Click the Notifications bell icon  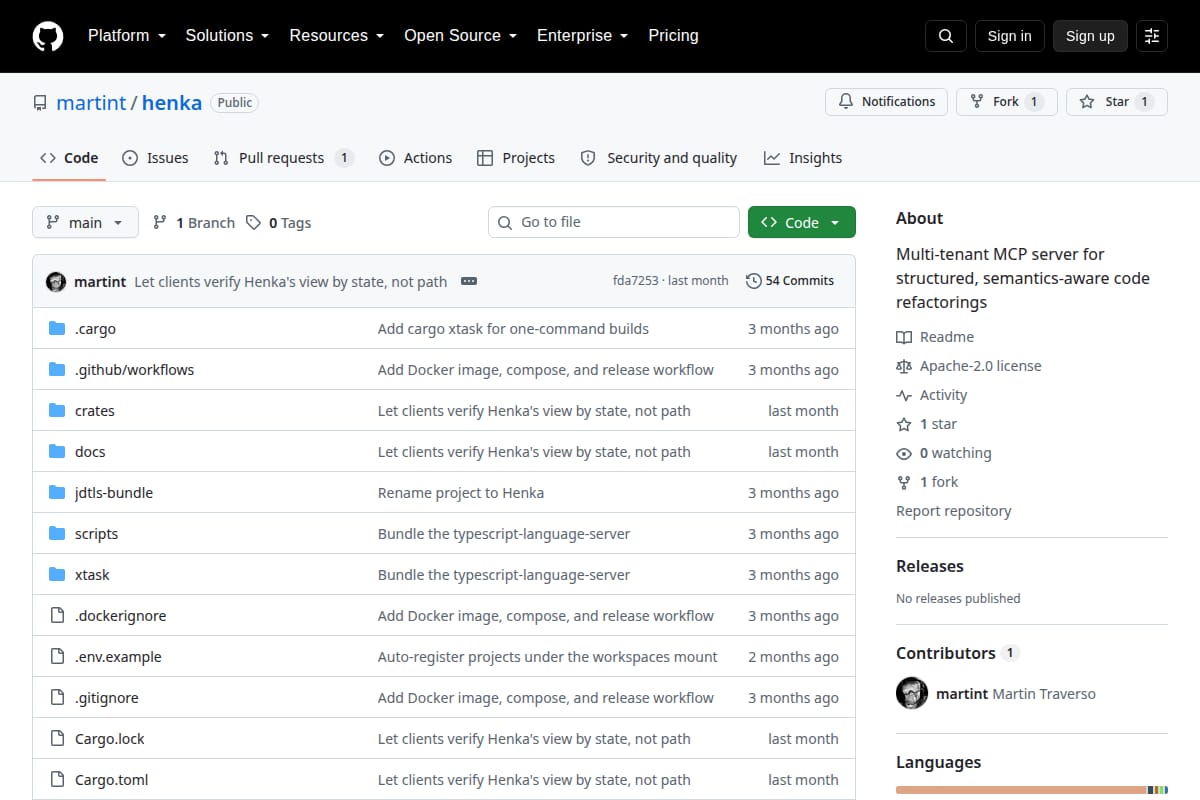point(846,102)
